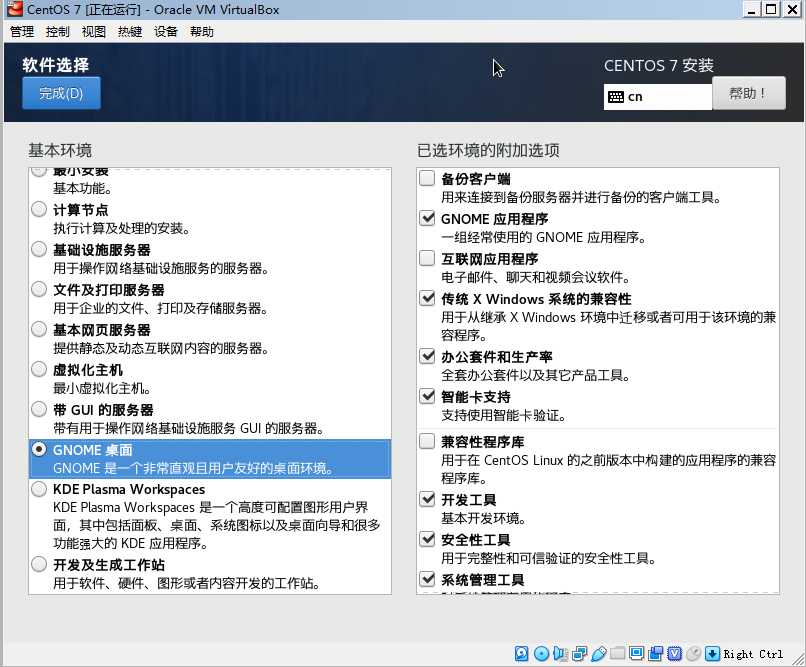Click the optical disc status icon
The width and height of the screenshot is (806, 667).
[x=541, y=653]
